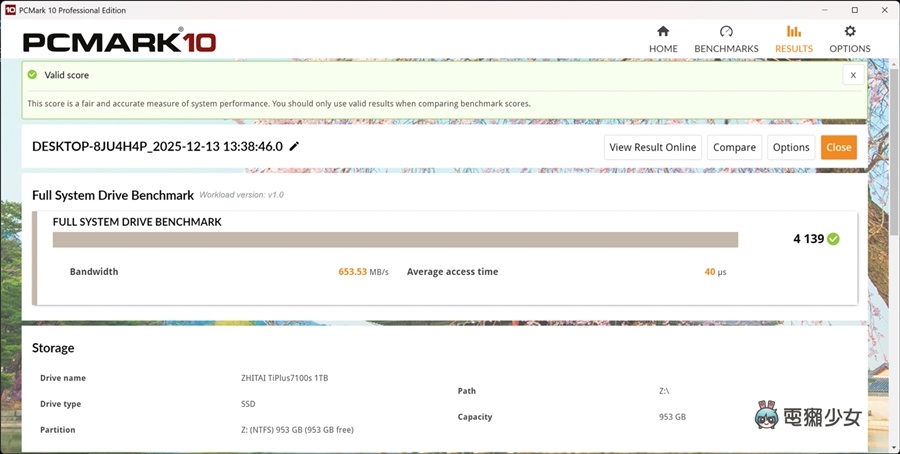This screenshot has height=454, width=900.
Task: Click the green checkmark next to score 4 139
Action: pyautogui.click(x=833, y=239)
